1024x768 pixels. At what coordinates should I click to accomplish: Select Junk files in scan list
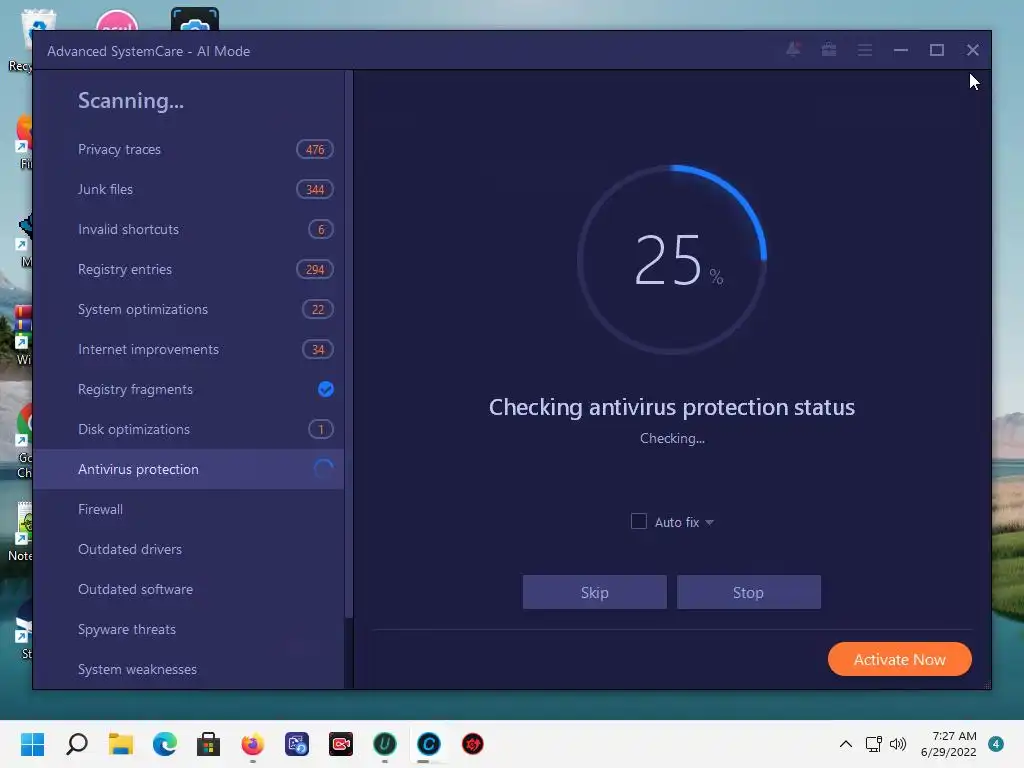pos(188,189)
